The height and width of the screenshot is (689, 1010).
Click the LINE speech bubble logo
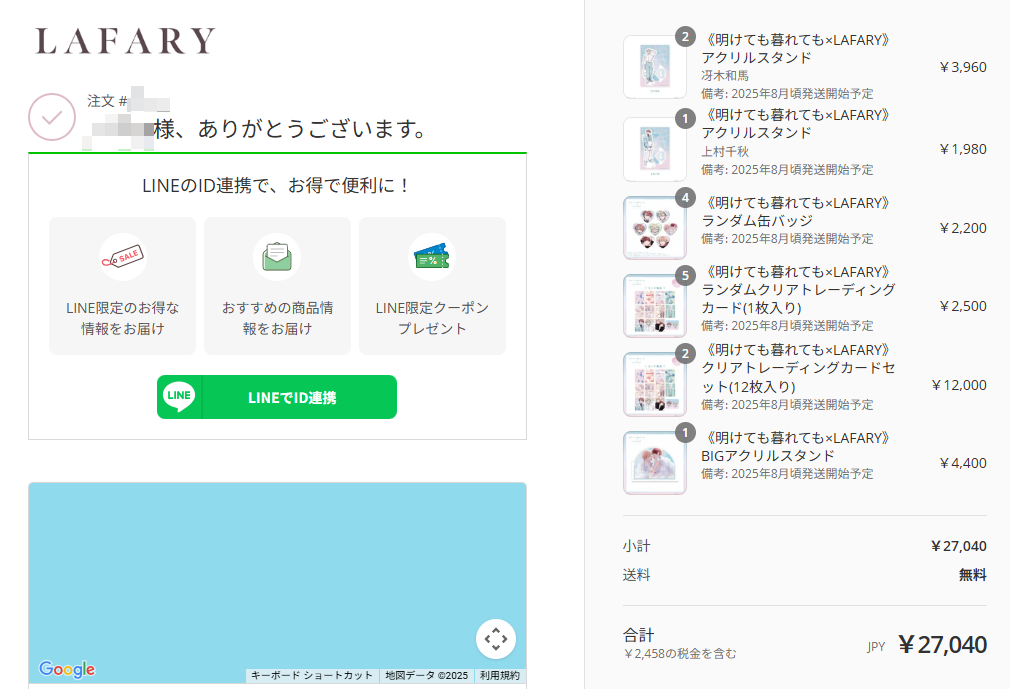178,397
